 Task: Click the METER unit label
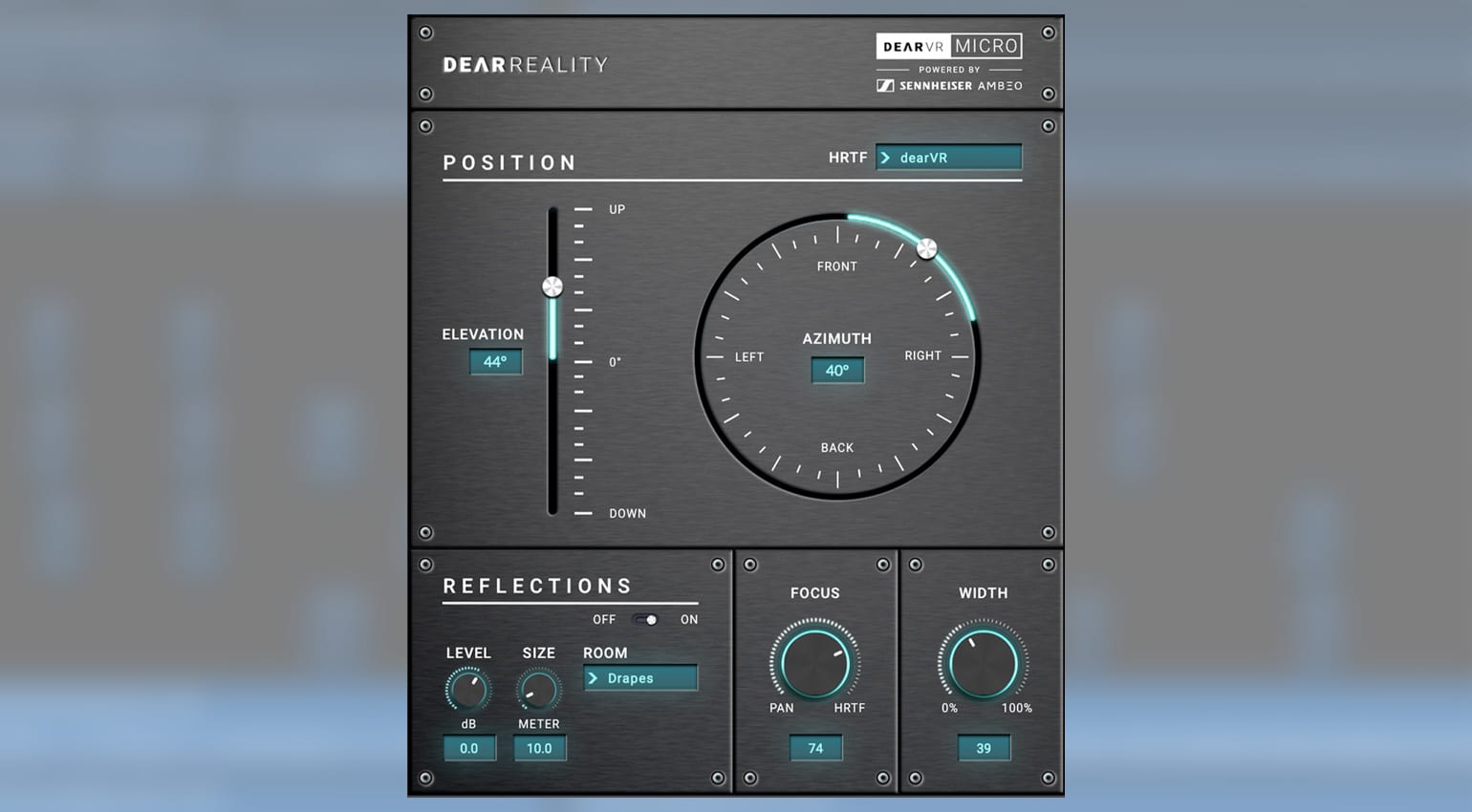[539, 724]
